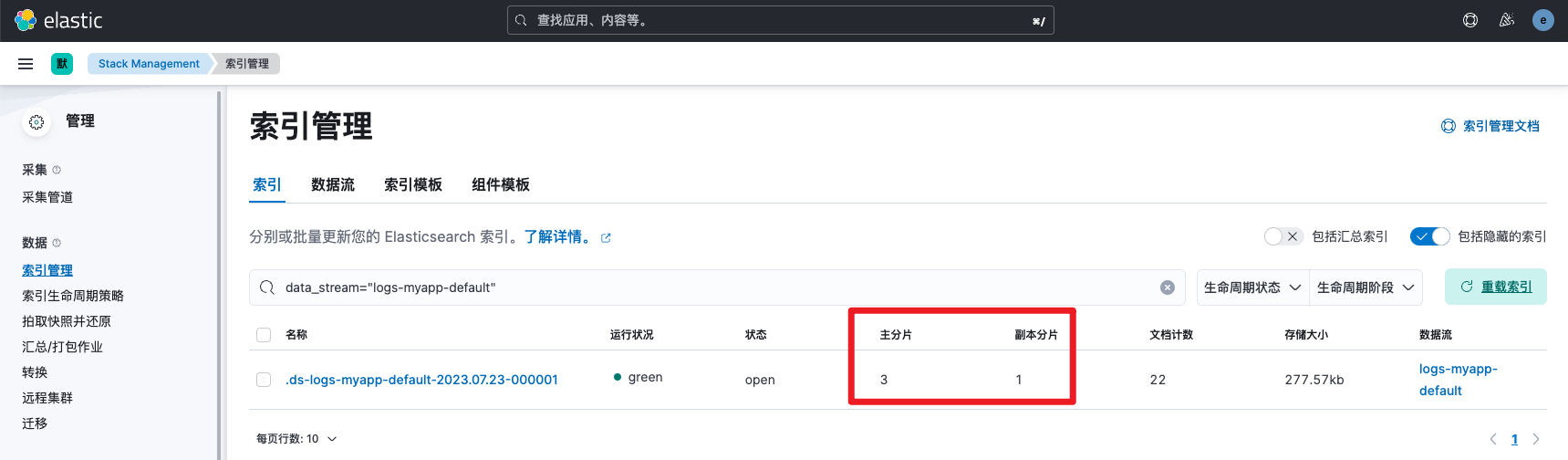
Task: Open the newsfeed celebration icon
Action: coord(1507,20)
